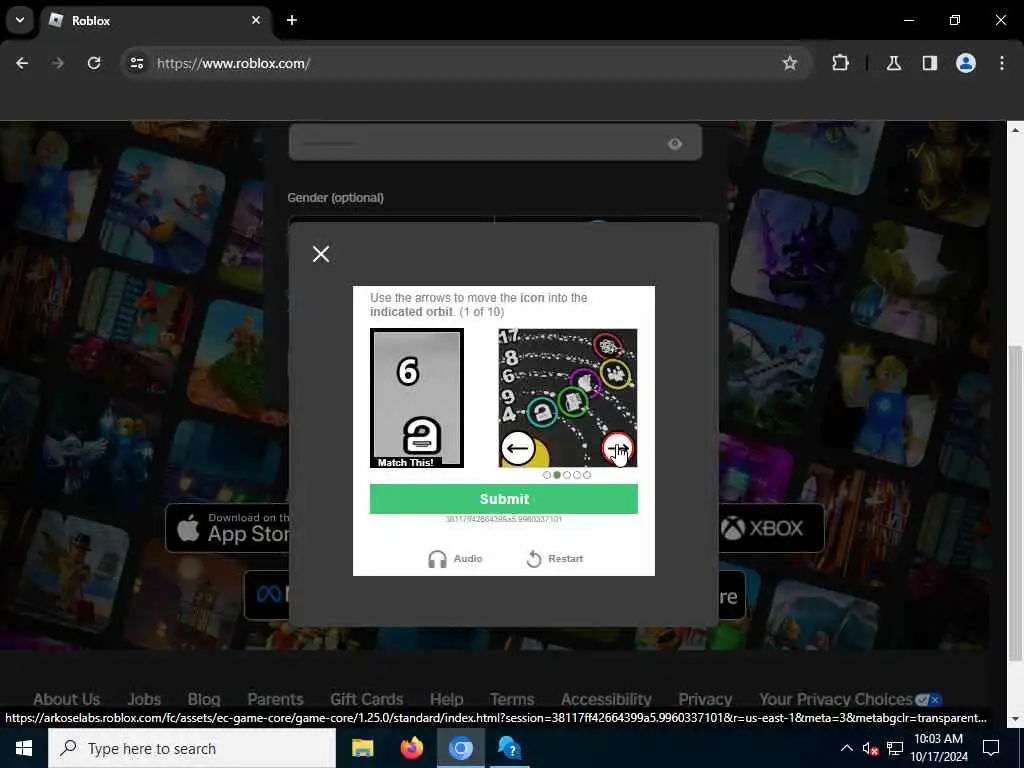
Task: Click the left arrow in the orbit puzzle
Action: point(518,449)
